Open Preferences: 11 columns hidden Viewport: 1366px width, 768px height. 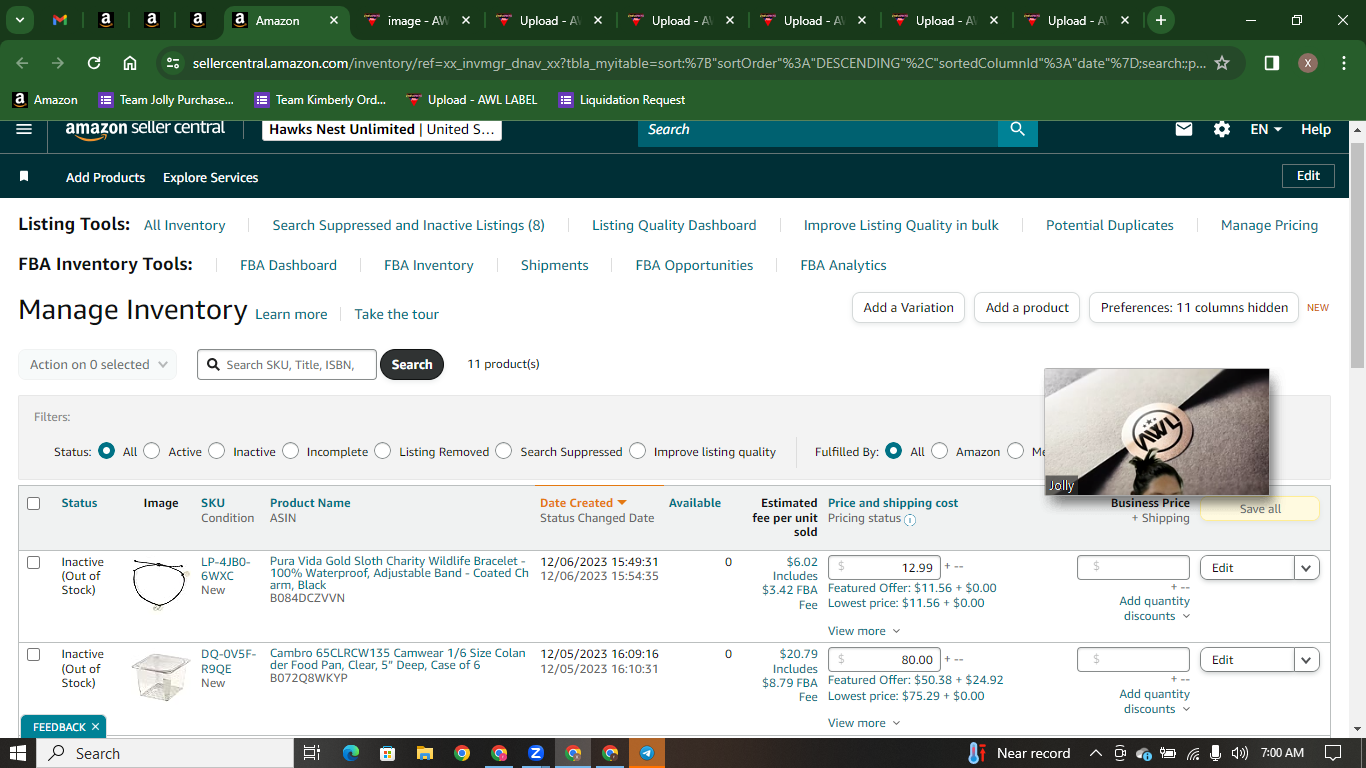click(1194, 307)
